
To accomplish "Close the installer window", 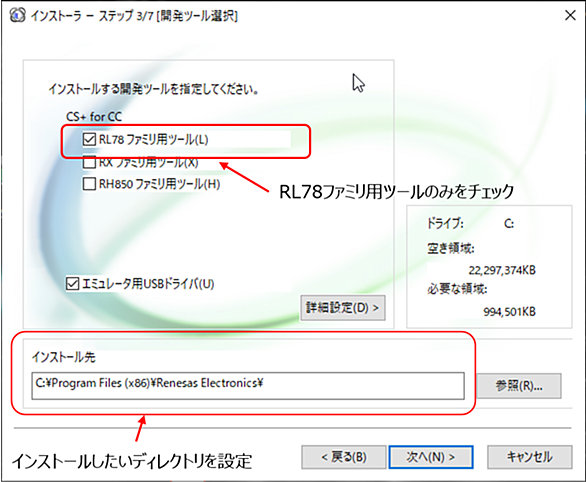I will (x=570, y=15).
